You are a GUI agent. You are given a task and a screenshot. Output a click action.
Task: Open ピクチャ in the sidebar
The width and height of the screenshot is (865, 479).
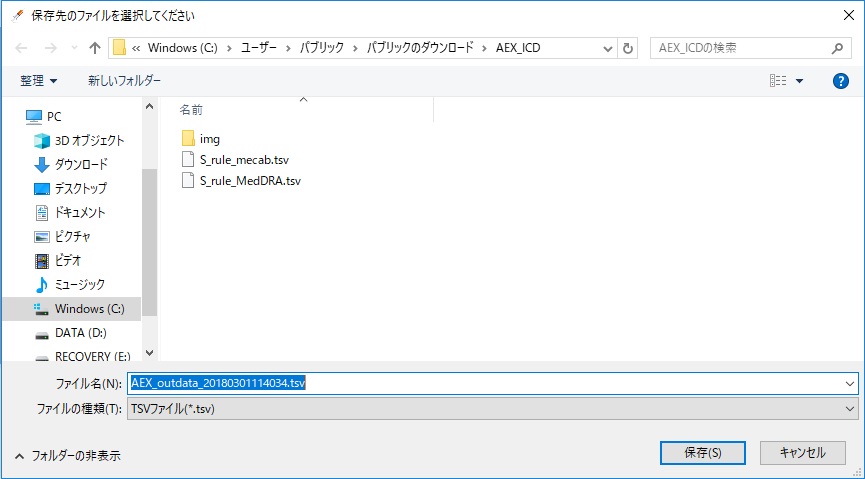[72, 237]
